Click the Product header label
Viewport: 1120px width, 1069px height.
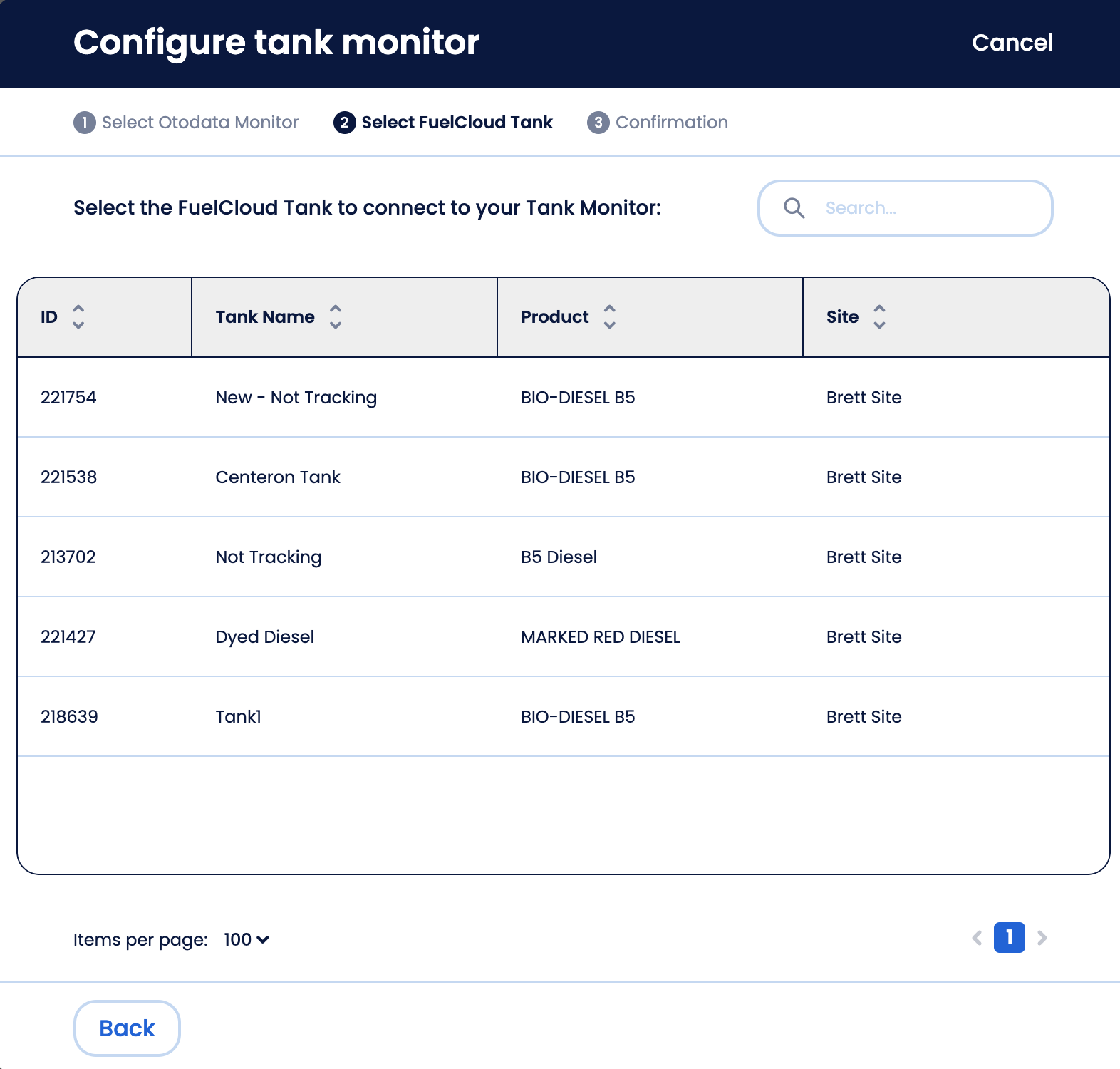555,317
